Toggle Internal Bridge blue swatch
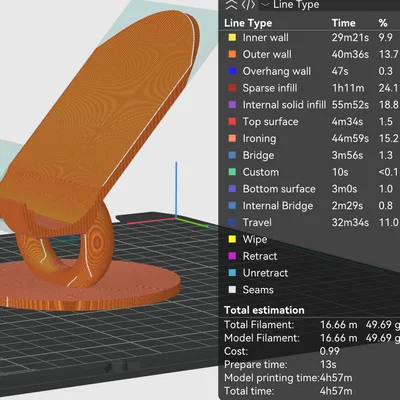The height and width of the screenshot is (400, 400). coord(232,205)
